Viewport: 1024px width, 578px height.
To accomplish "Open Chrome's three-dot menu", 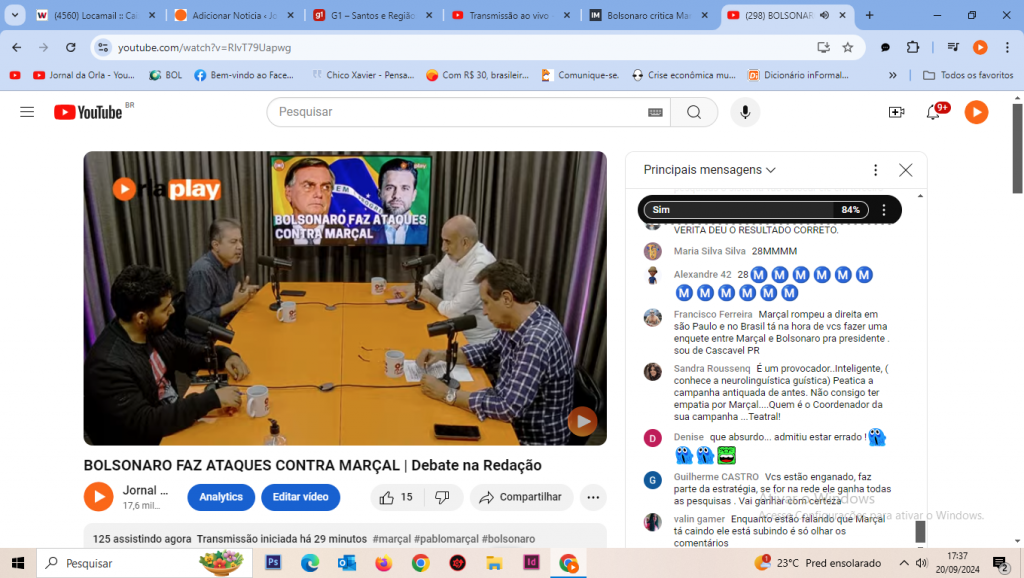I will 1007,47.
